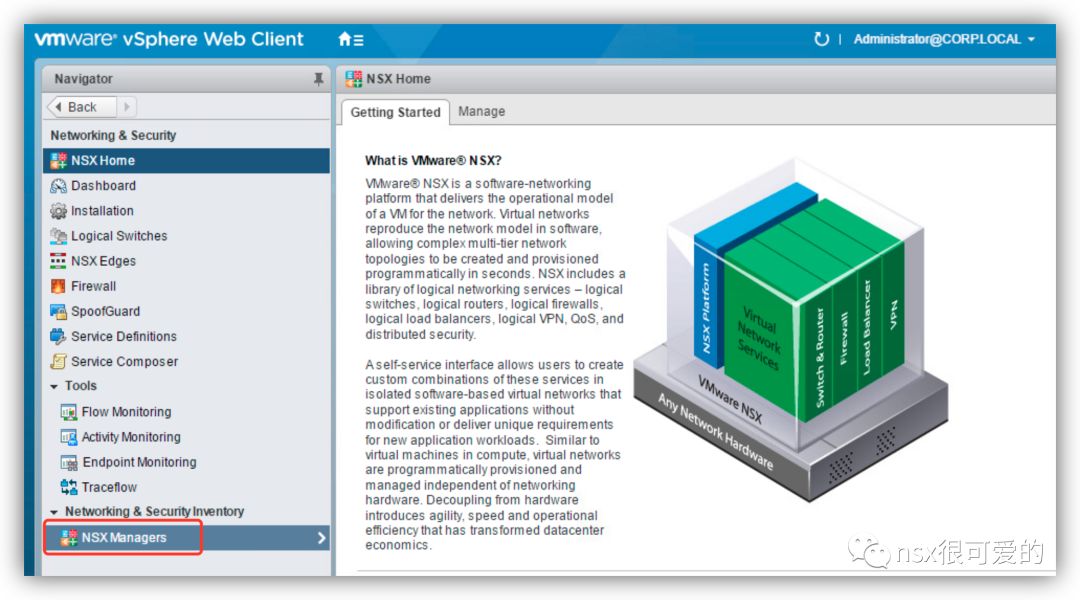Click the vSphere Web Client logo
The height and width of the screenshot is (600, 1080).
click(169, 39)
